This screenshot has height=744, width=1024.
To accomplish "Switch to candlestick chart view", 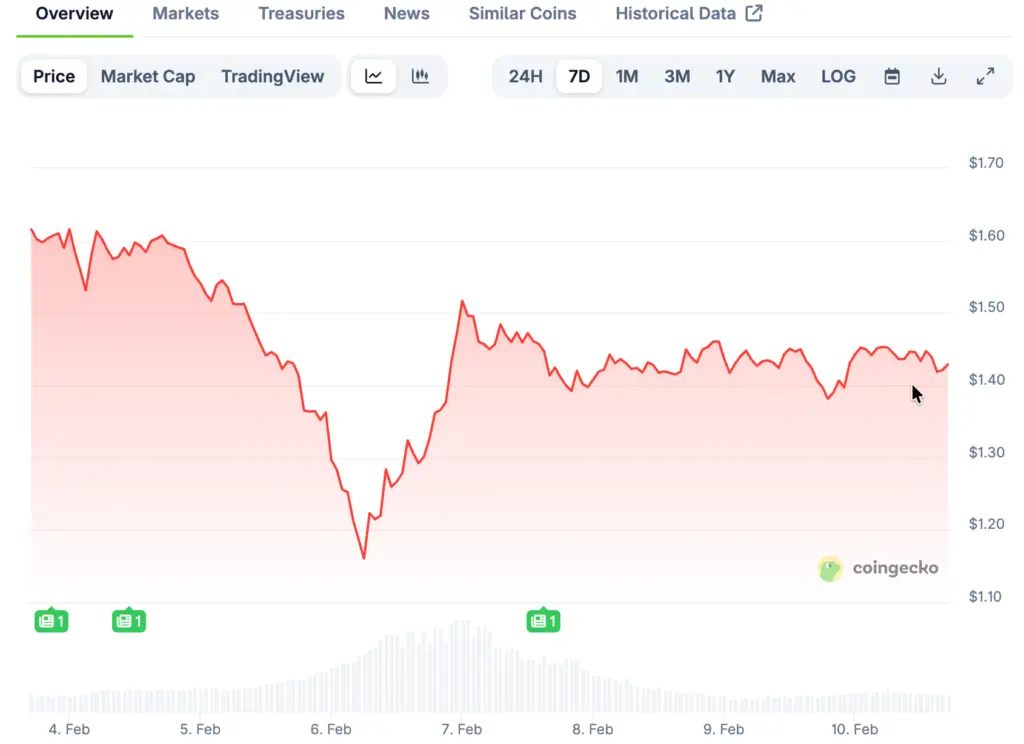I will [420, 77].
